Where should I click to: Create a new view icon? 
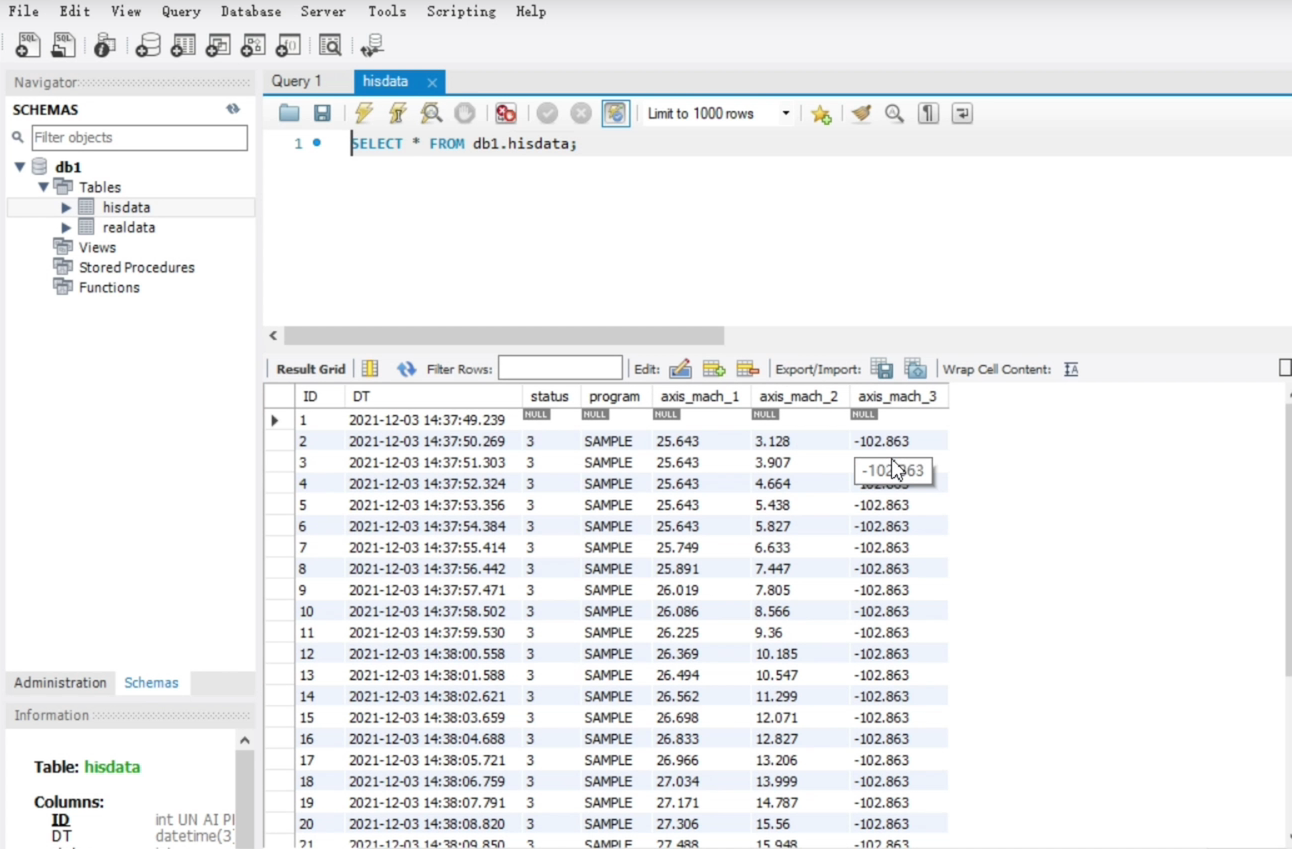click(218, 45)
